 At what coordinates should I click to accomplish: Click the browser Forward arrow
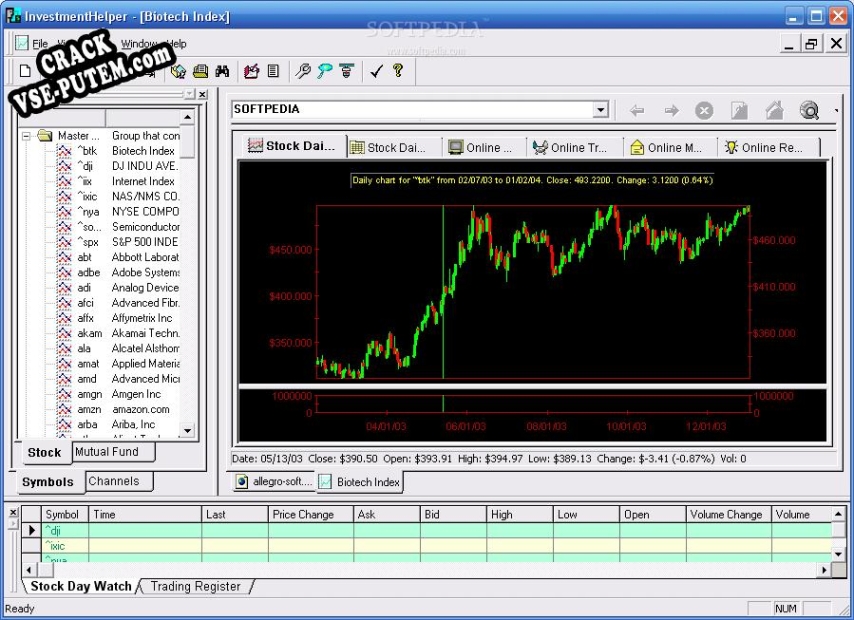click(672, 111)
